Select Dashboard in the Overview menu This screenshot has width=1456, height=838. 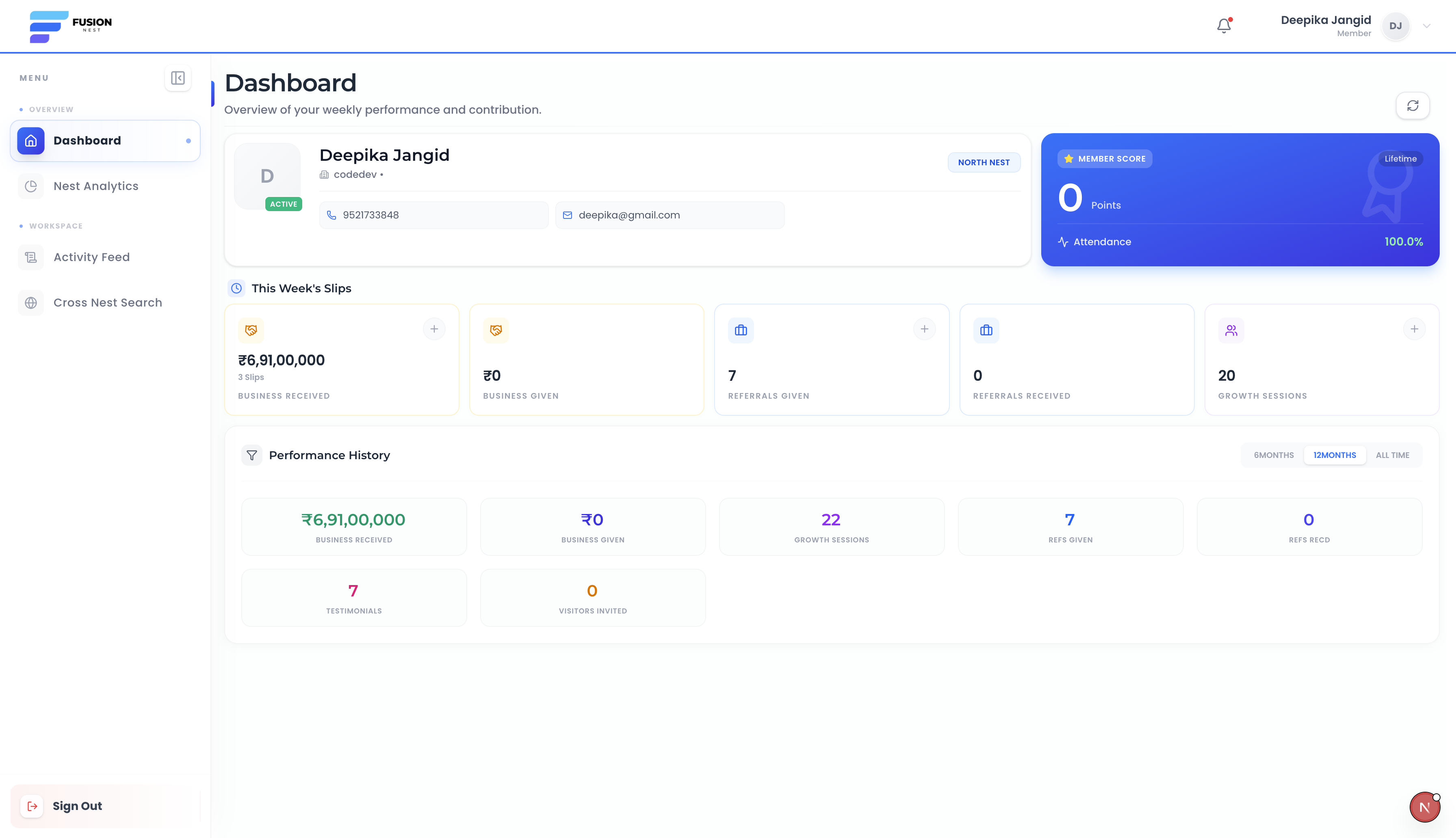coord(87,140)
